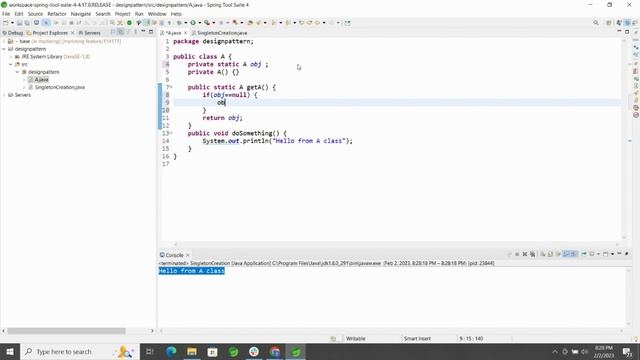Click the Task View taskbar icon

coord(149,351)
